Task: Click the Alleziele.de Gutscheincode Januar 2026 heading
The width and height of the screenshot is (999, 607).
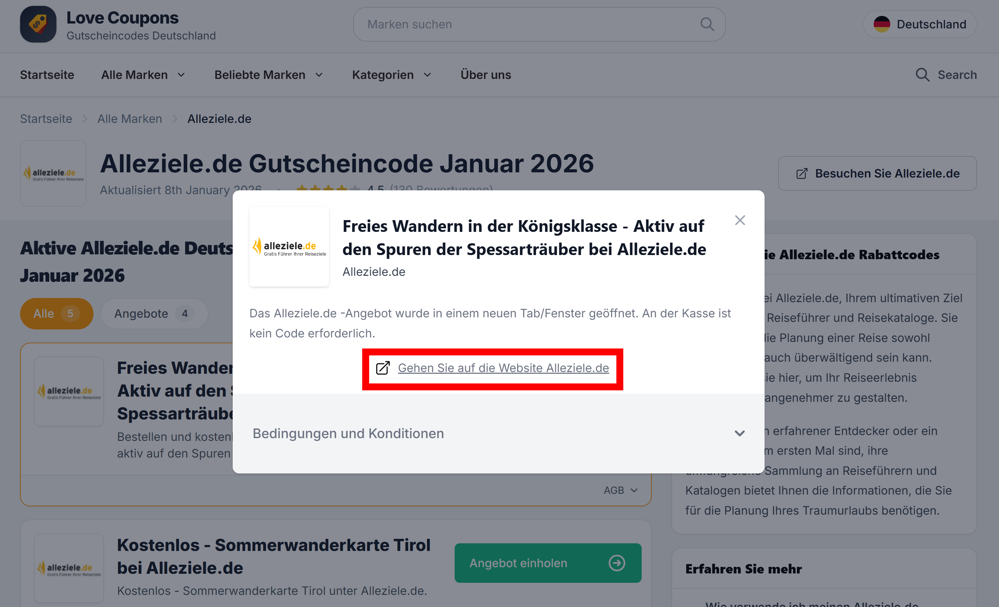Action: [x=347, y=164]
